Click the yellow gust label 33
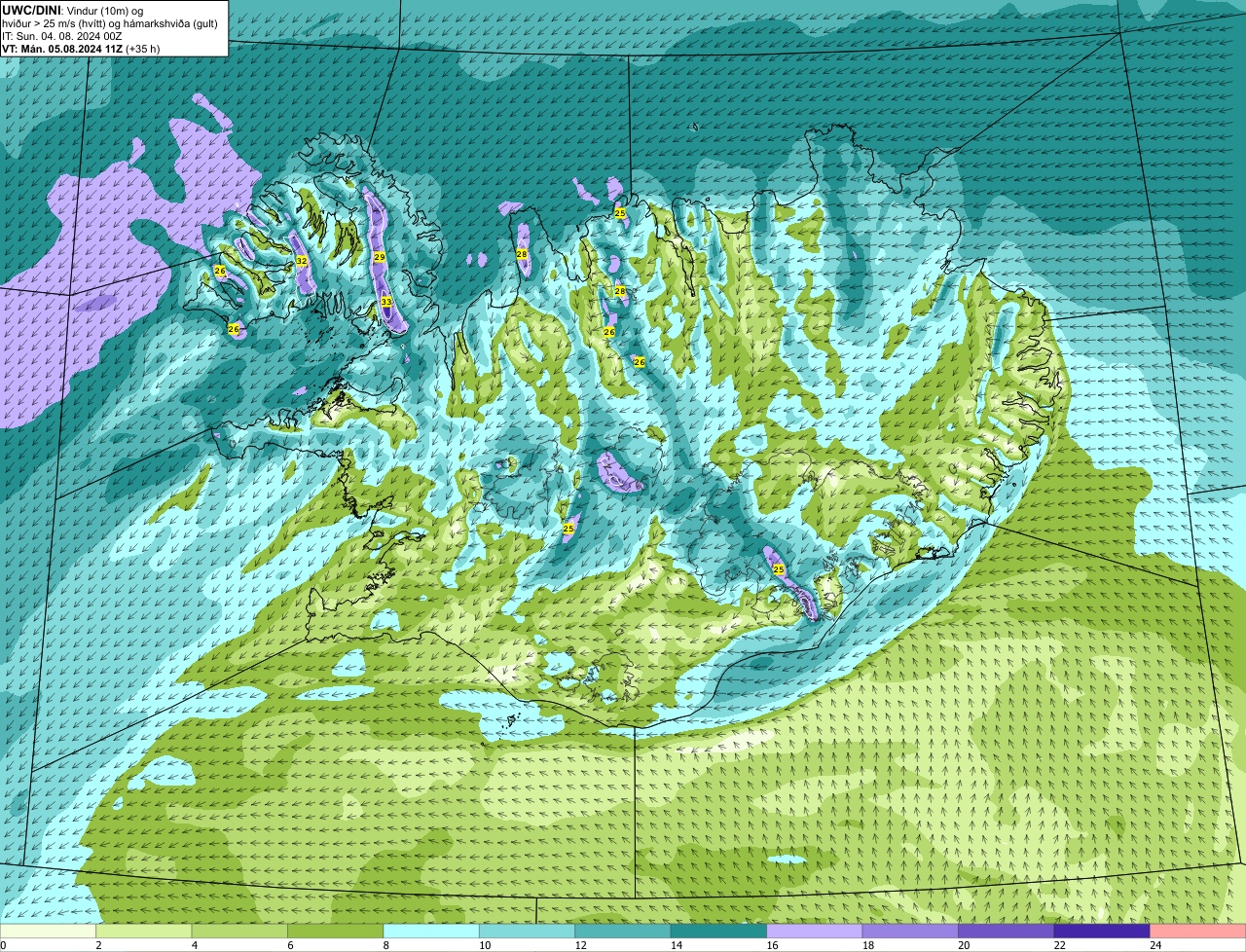The width and height of the screenshot is (1246, 952). point(386,302)
